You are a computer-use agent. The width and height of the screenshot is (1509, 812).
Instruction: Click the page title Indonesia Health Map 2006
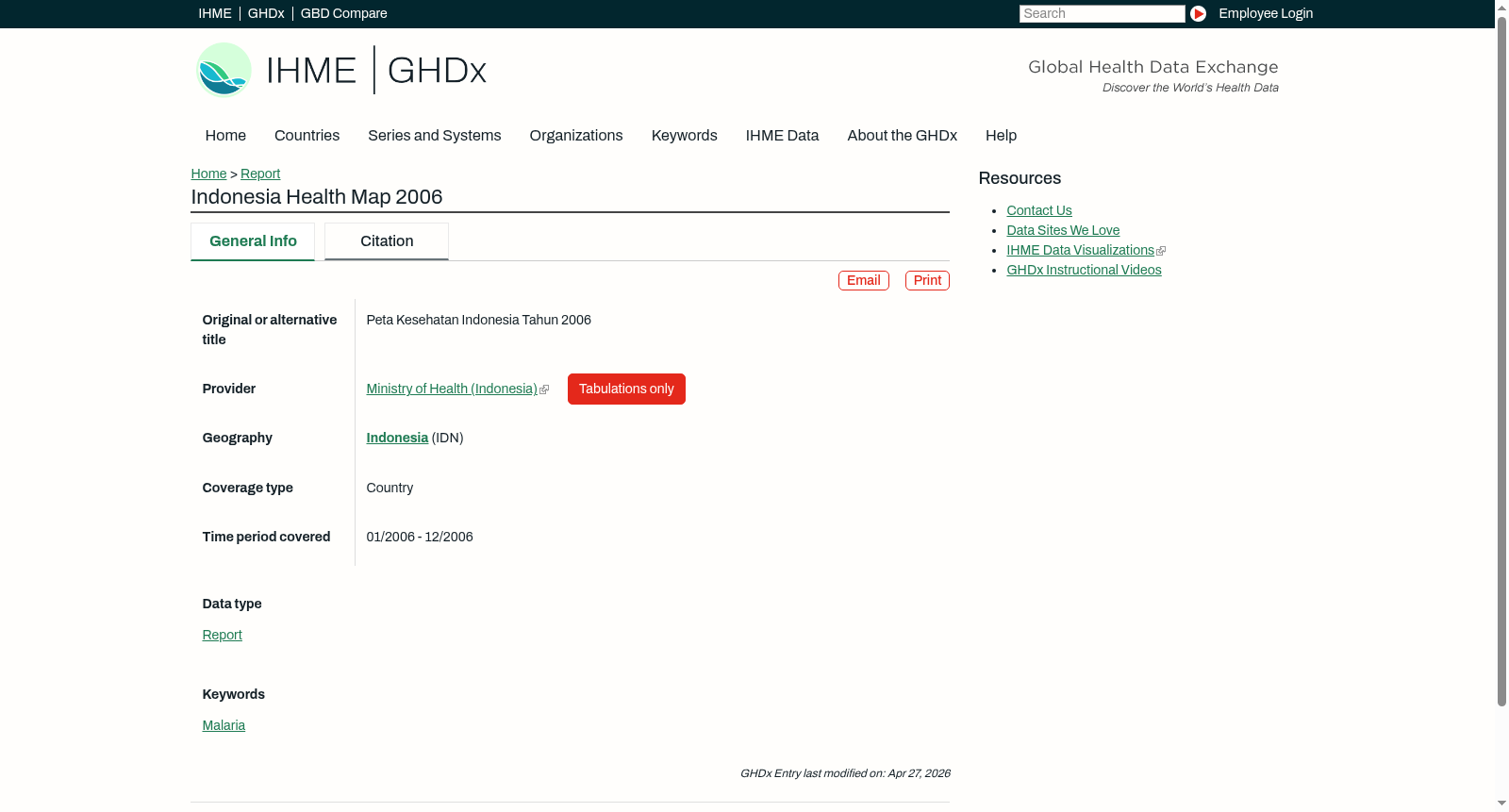pyautogui.click(x=317, y=196)
